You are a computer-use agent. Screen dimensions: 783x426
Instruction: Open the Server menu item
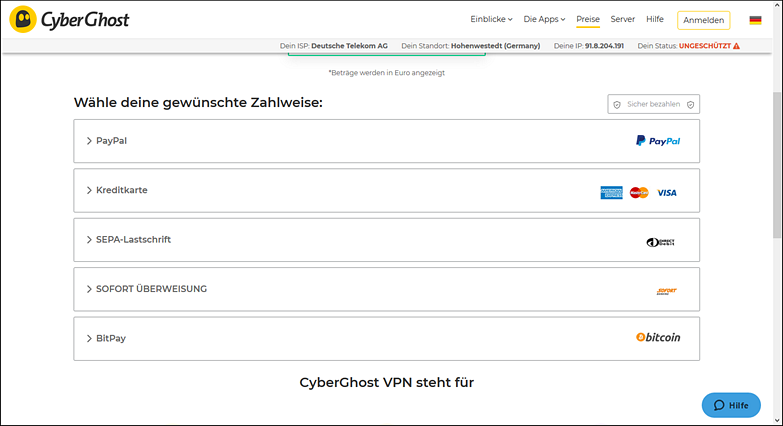(623, 19)
